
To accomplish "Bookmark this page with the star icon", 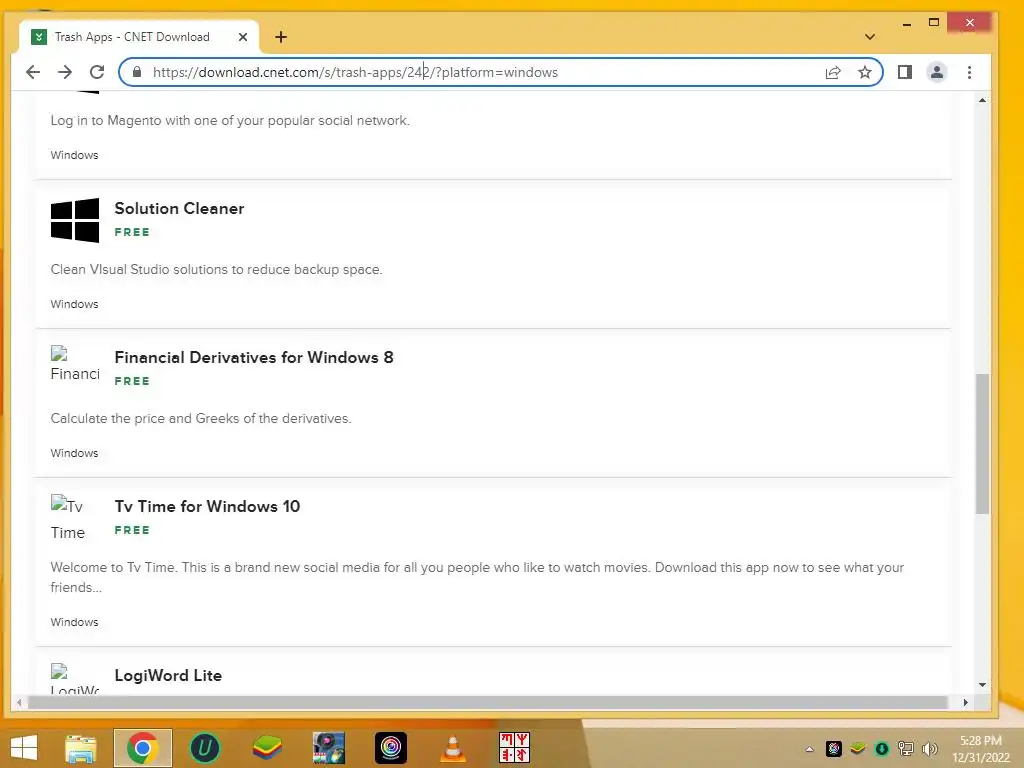I will pos(865,72).
